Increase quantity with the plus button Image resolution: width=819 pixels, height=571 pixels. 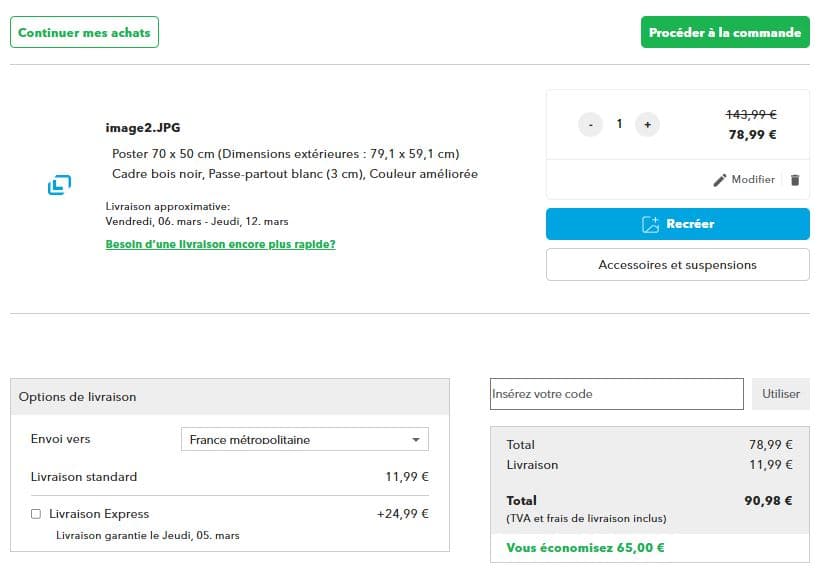pyautogui.click(x=647, y=124)
